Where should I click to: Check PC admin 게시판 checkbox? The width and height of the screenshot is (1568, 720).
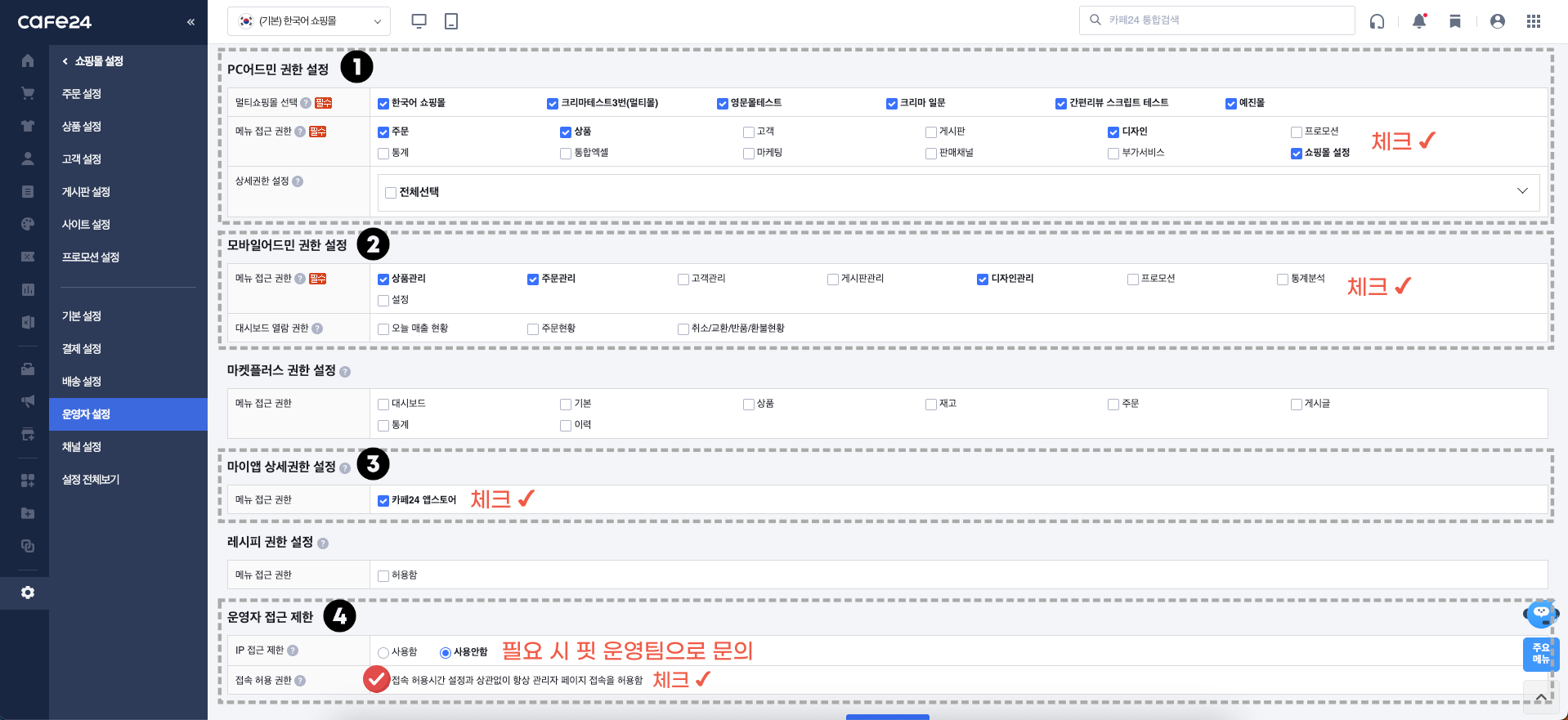pyautogui.click(x=931, y=132)
